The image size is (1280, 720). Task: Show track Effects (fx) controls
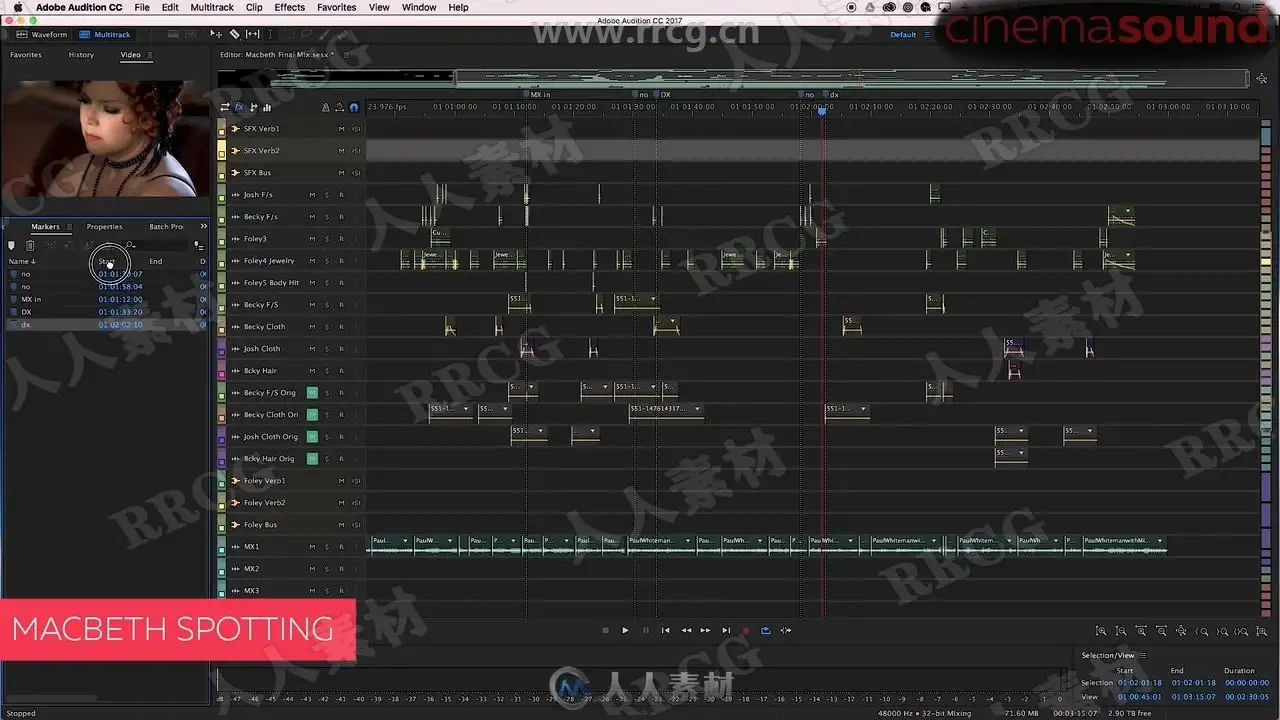239,107
